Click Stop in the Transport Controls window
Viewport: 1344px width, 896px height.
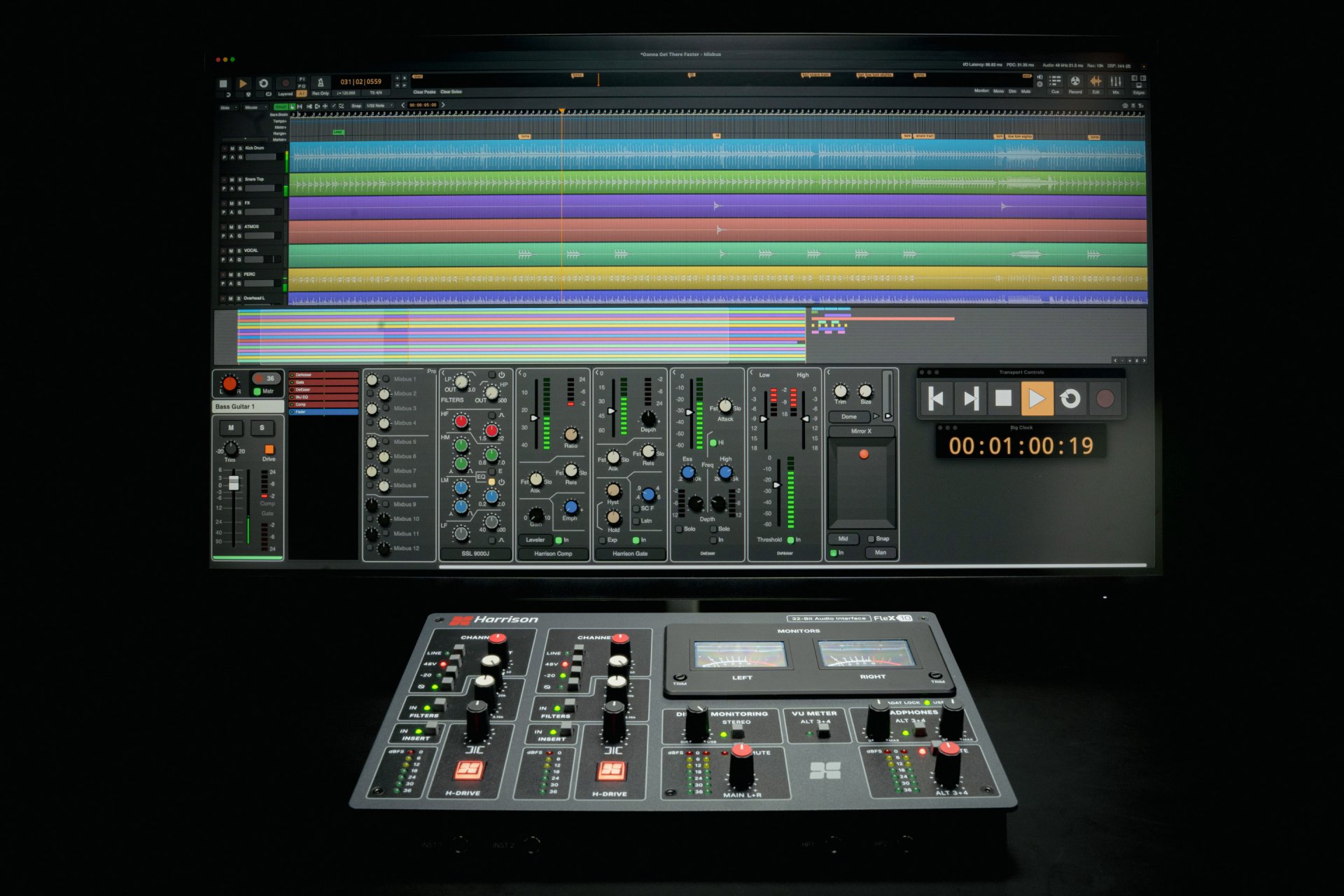[x=1003, y=399]
